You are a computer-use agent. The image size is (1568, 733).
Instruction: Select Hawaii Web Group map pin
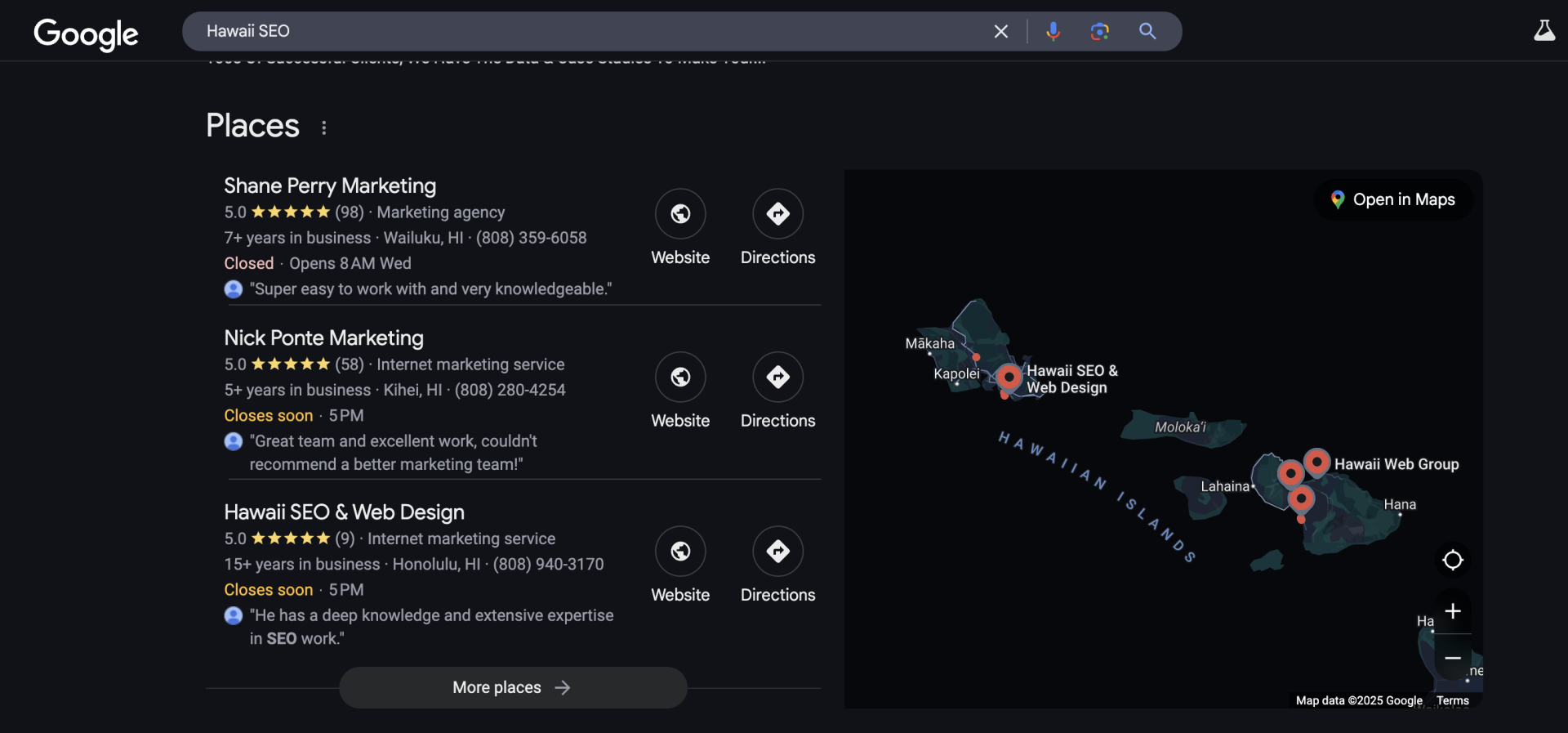(x=1316, y=462)
